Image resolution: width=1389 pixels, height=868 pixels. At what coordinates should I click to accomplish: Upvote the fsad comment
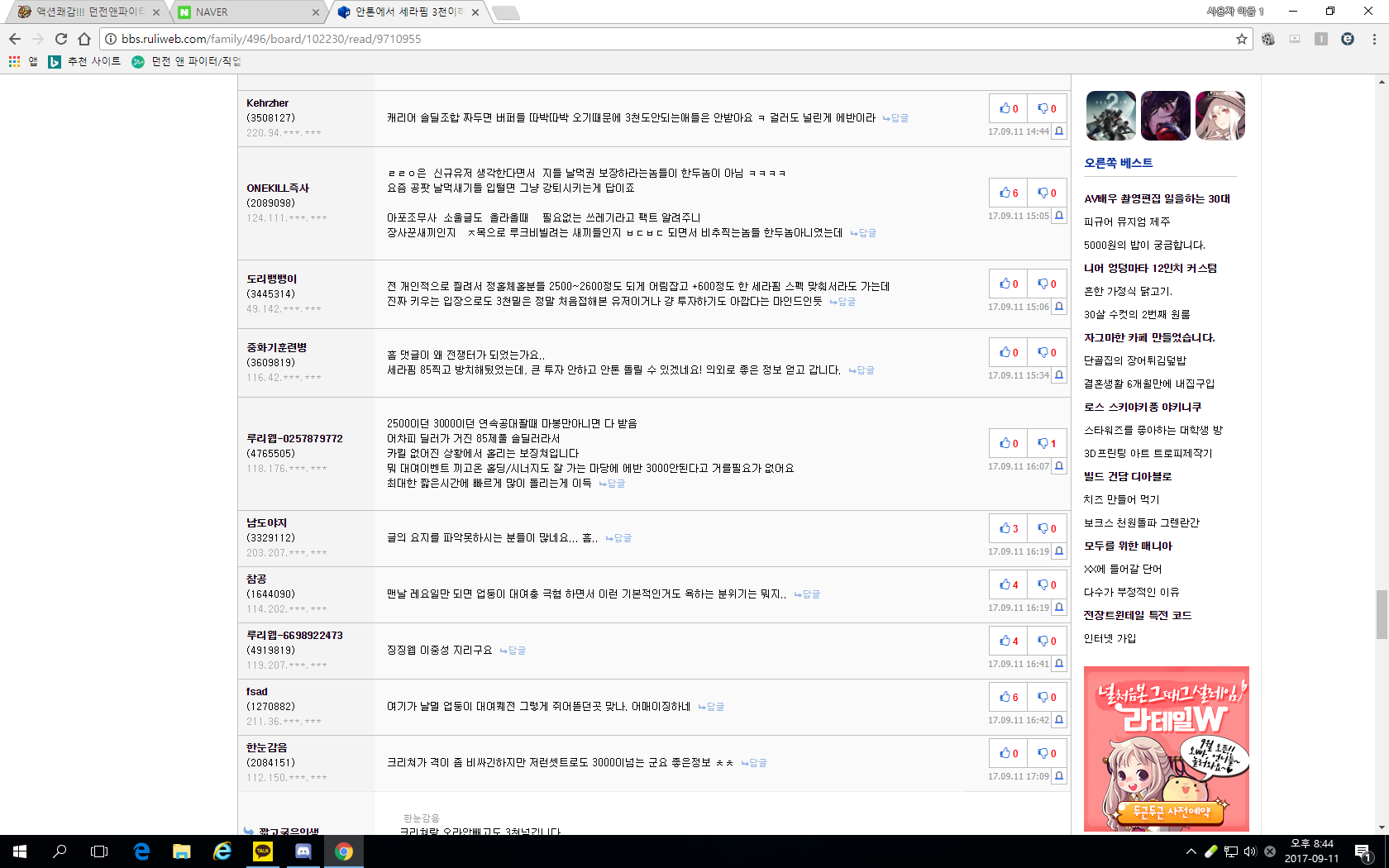pyautogui.click(x=1008, y=697)
